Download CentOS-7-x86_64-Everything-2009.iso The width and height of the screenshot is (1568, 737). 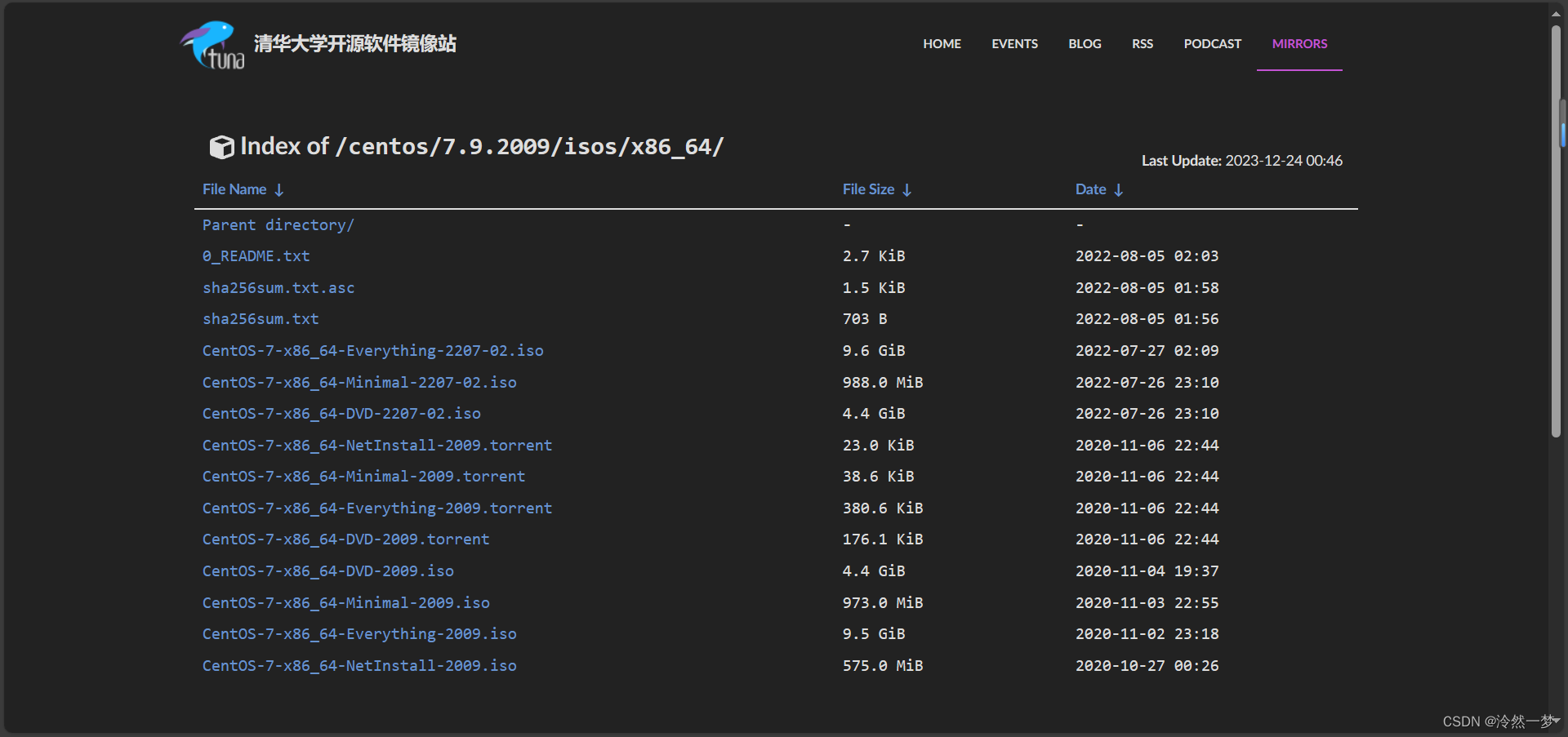359,634
